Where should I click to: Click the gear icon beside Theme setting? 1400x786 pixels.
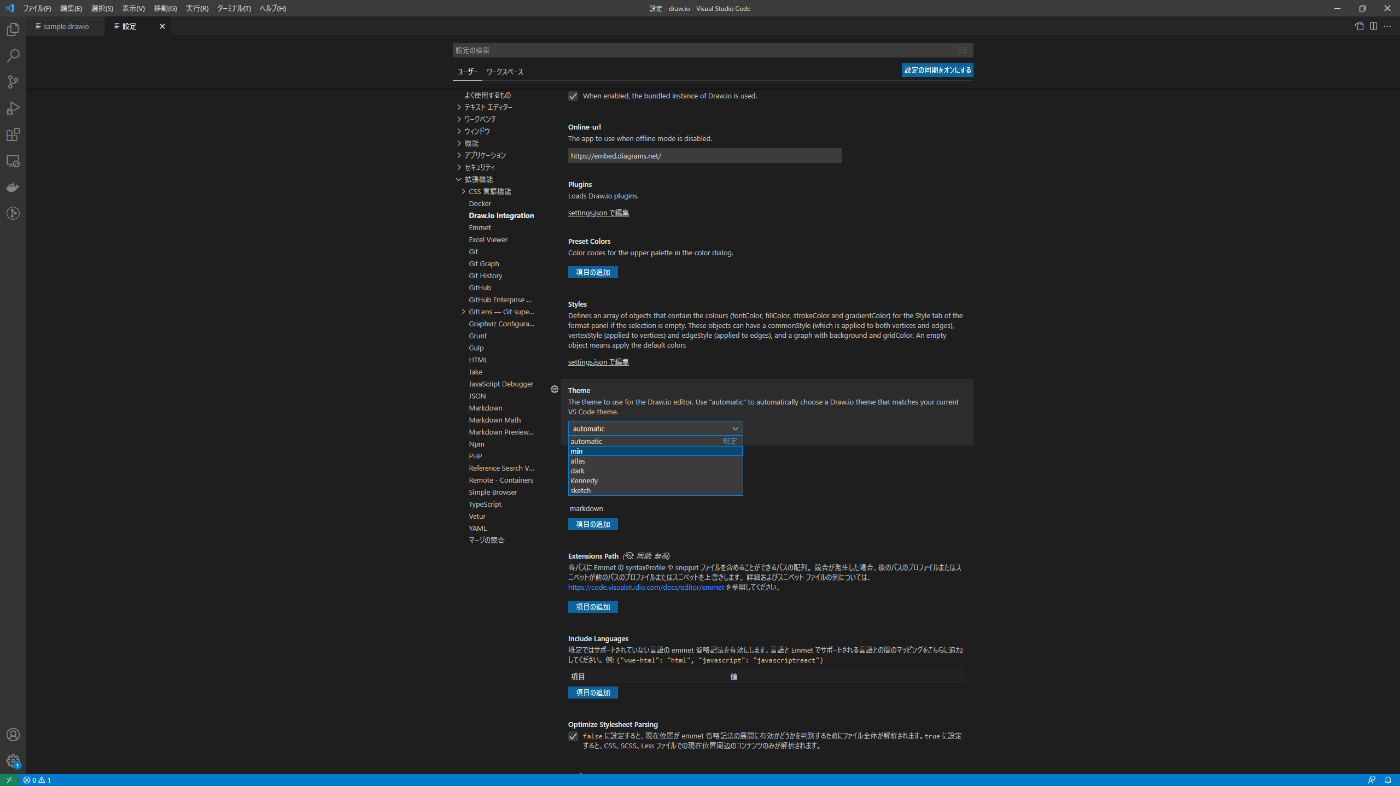click(555, 389)
